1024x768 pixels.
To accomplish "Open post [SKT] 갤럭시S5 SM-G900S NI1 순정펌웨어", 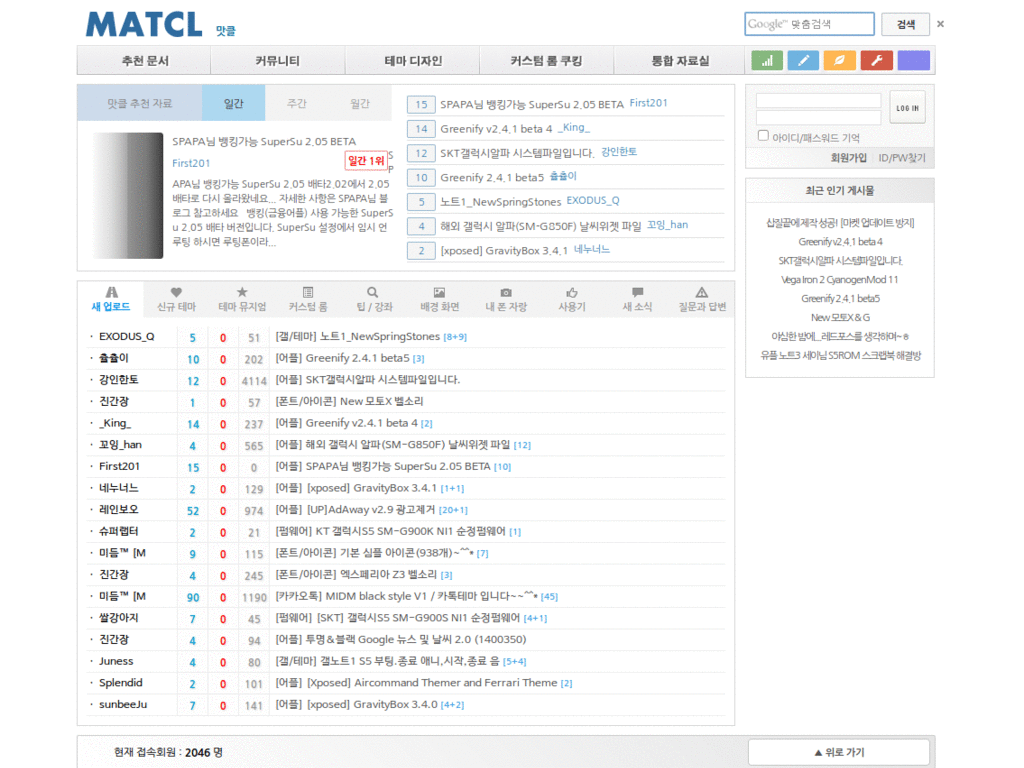I will [x=398, y=617].
